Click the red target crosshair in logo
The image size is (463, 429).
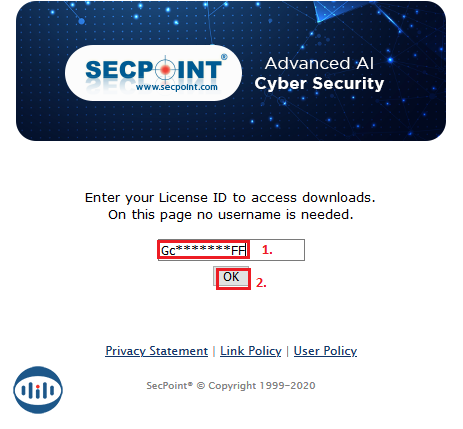click(165, 69)
